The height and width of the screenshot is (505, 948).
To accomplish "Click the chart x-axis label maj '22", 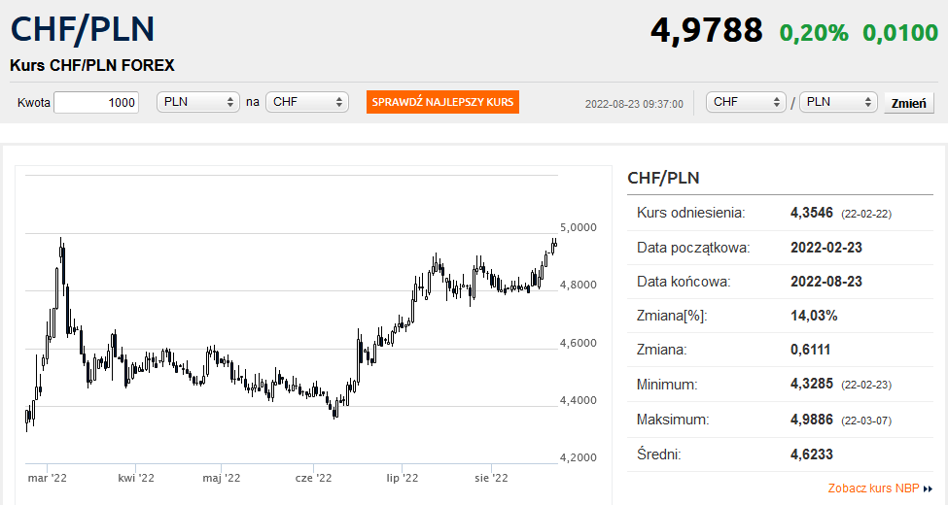I will pos(221,478).
